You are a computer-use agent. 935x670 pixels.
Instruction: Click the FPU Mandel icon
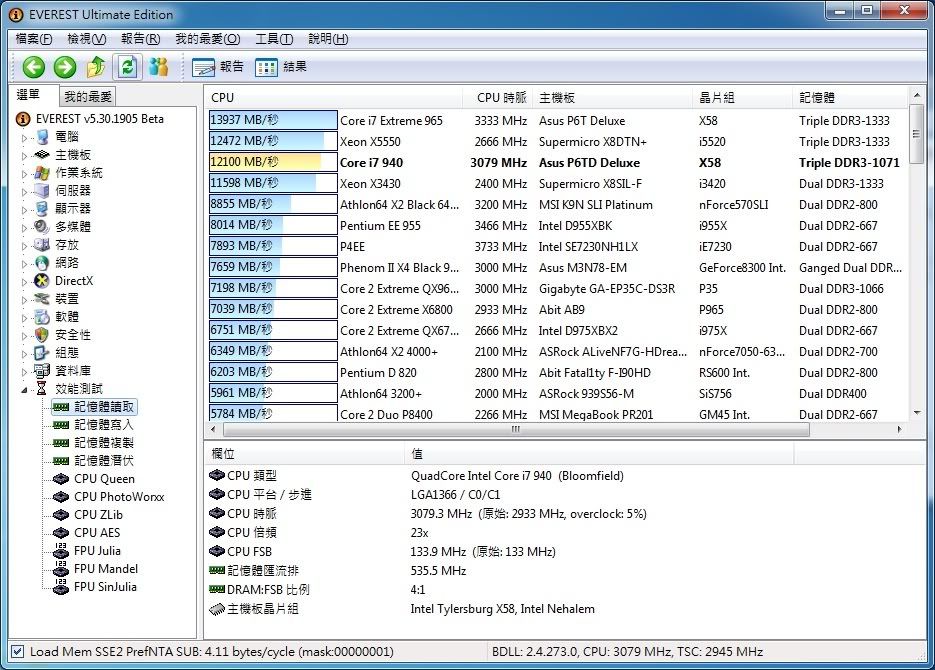pos(61,569)
